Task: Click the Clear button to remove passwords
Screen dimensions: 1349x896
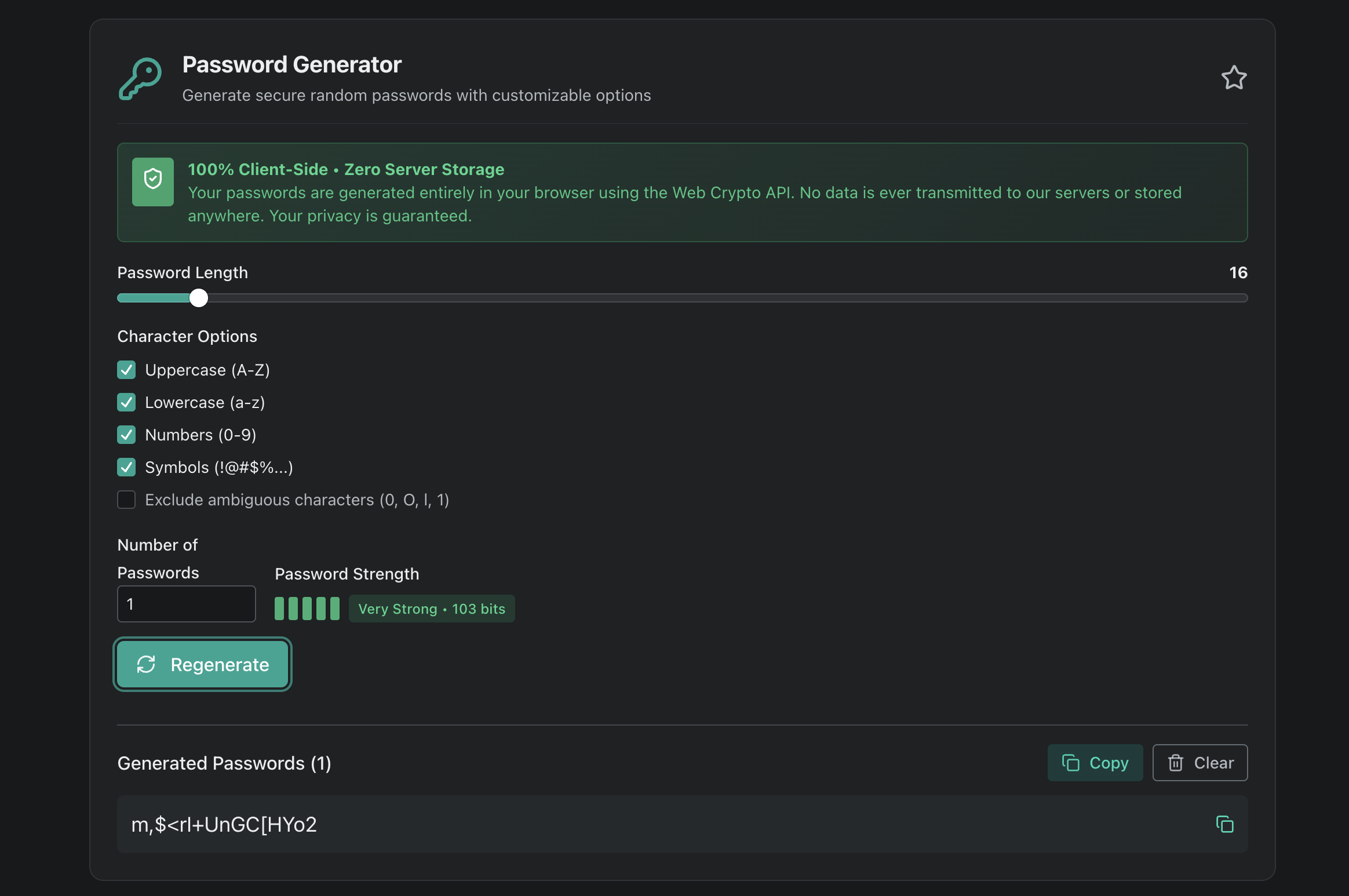Action: pos(1199,763)
